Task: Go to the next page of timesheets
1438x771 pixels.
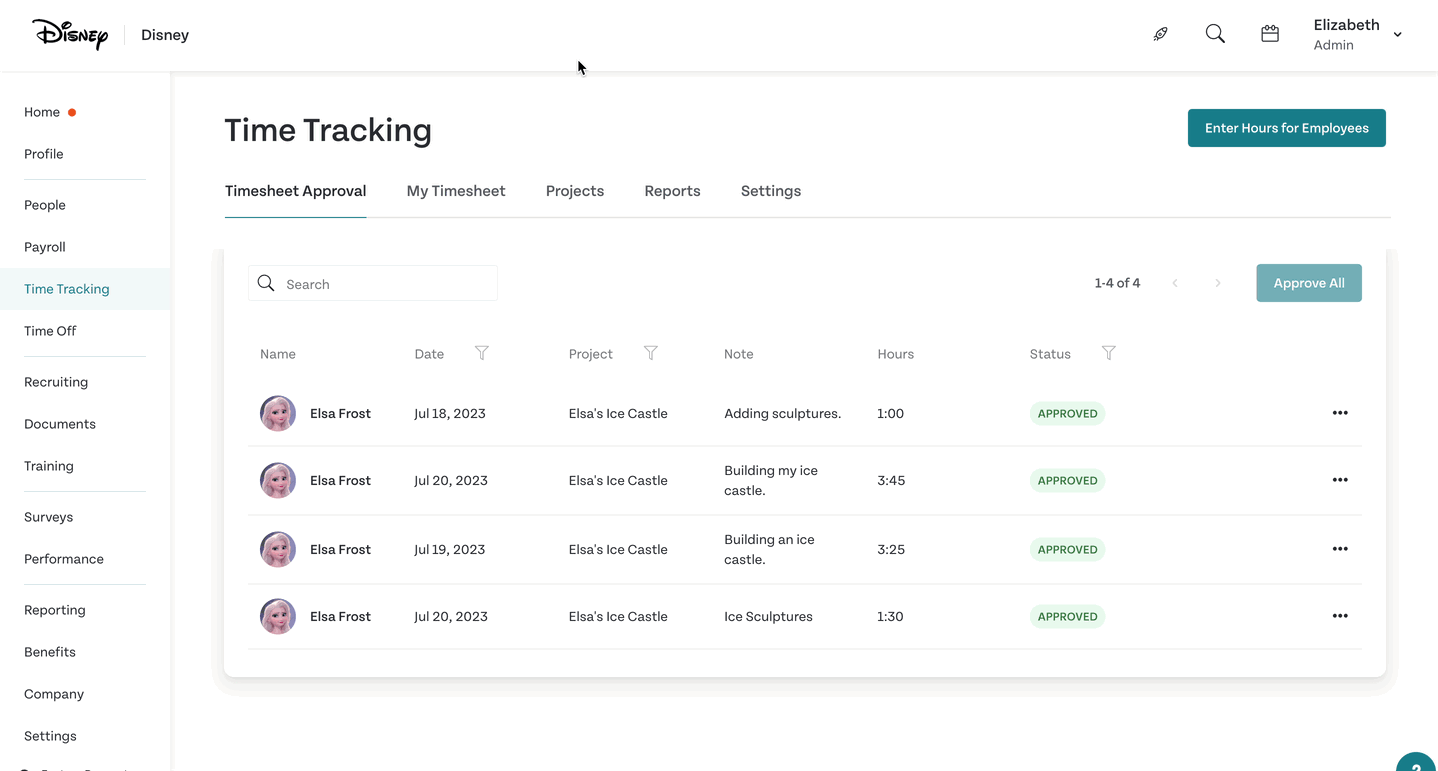Action: pyautogui.click(x=1218, y=283)
